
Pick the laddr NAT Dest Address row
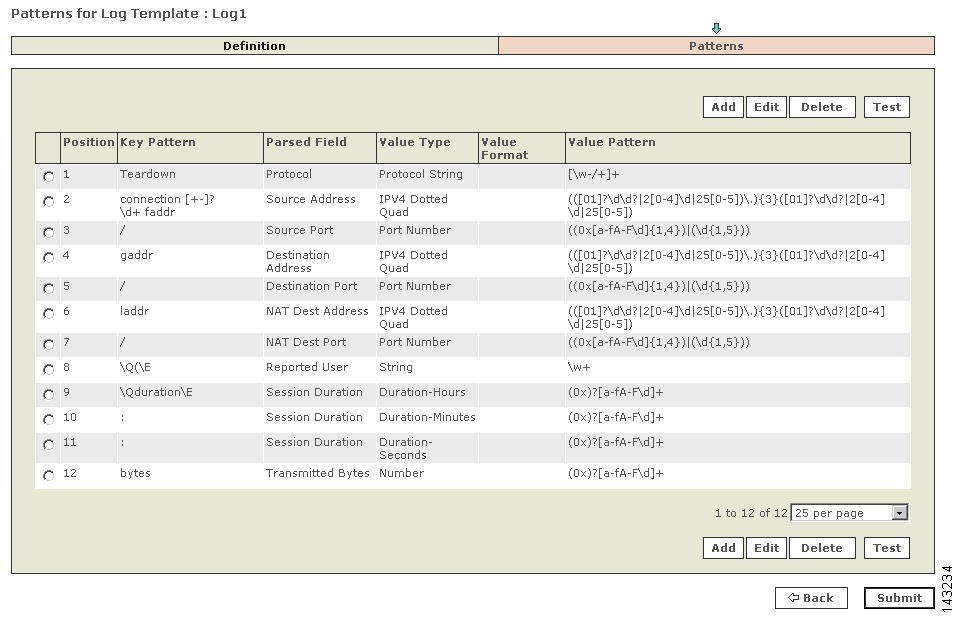click(x=48, y=312)
